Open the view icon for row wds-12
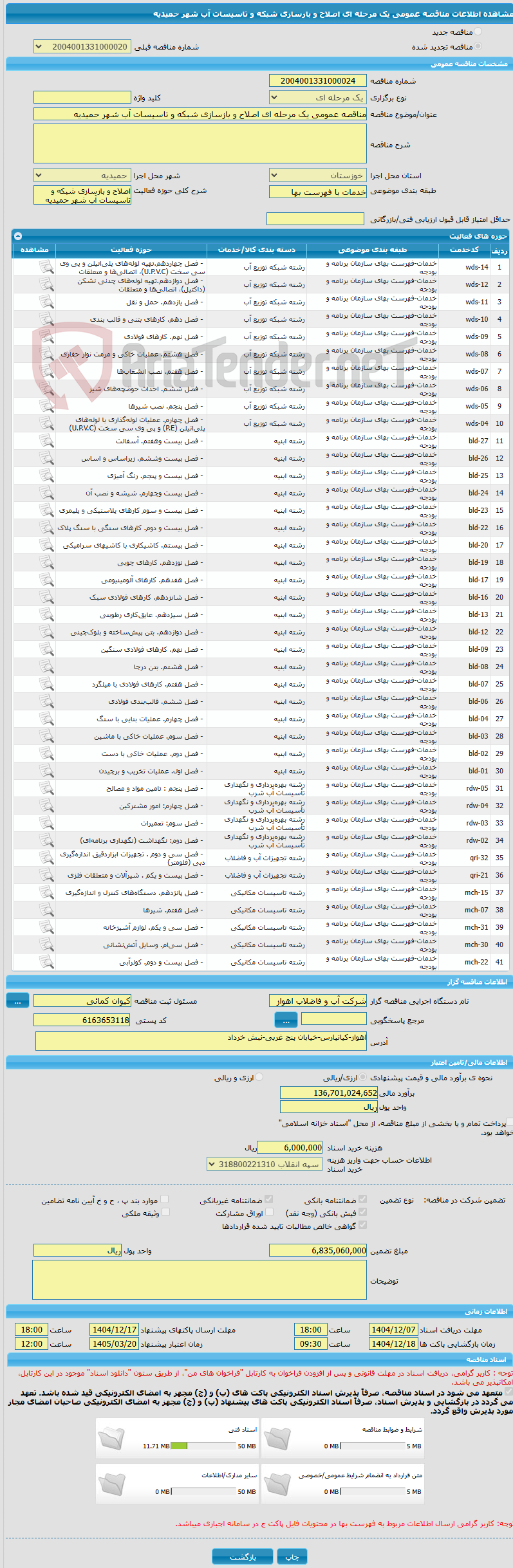Viewport: 513px width, 1568px height. point(46,284)
